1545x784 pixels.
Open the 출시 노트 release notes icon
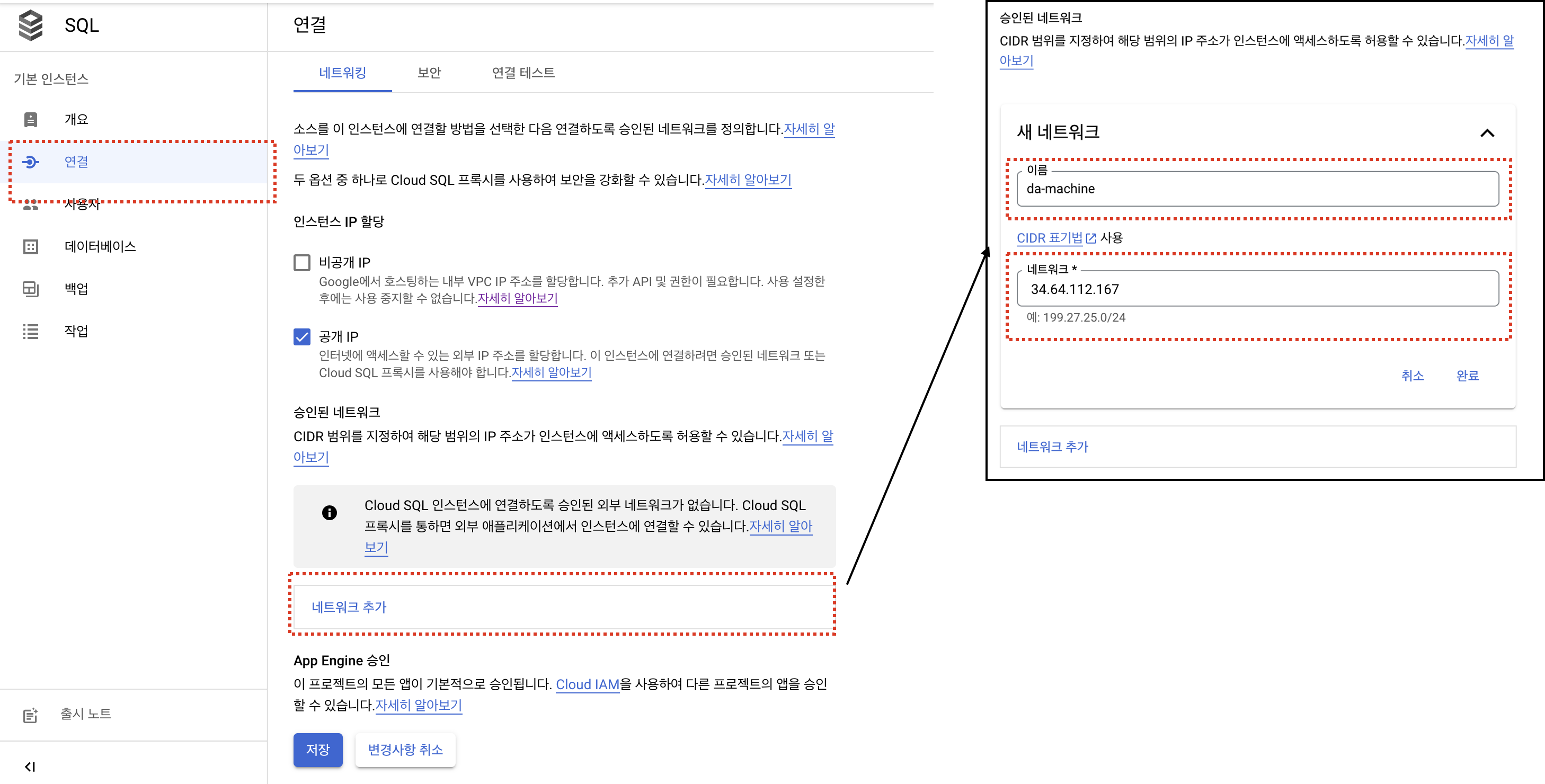tap(31, 715)
